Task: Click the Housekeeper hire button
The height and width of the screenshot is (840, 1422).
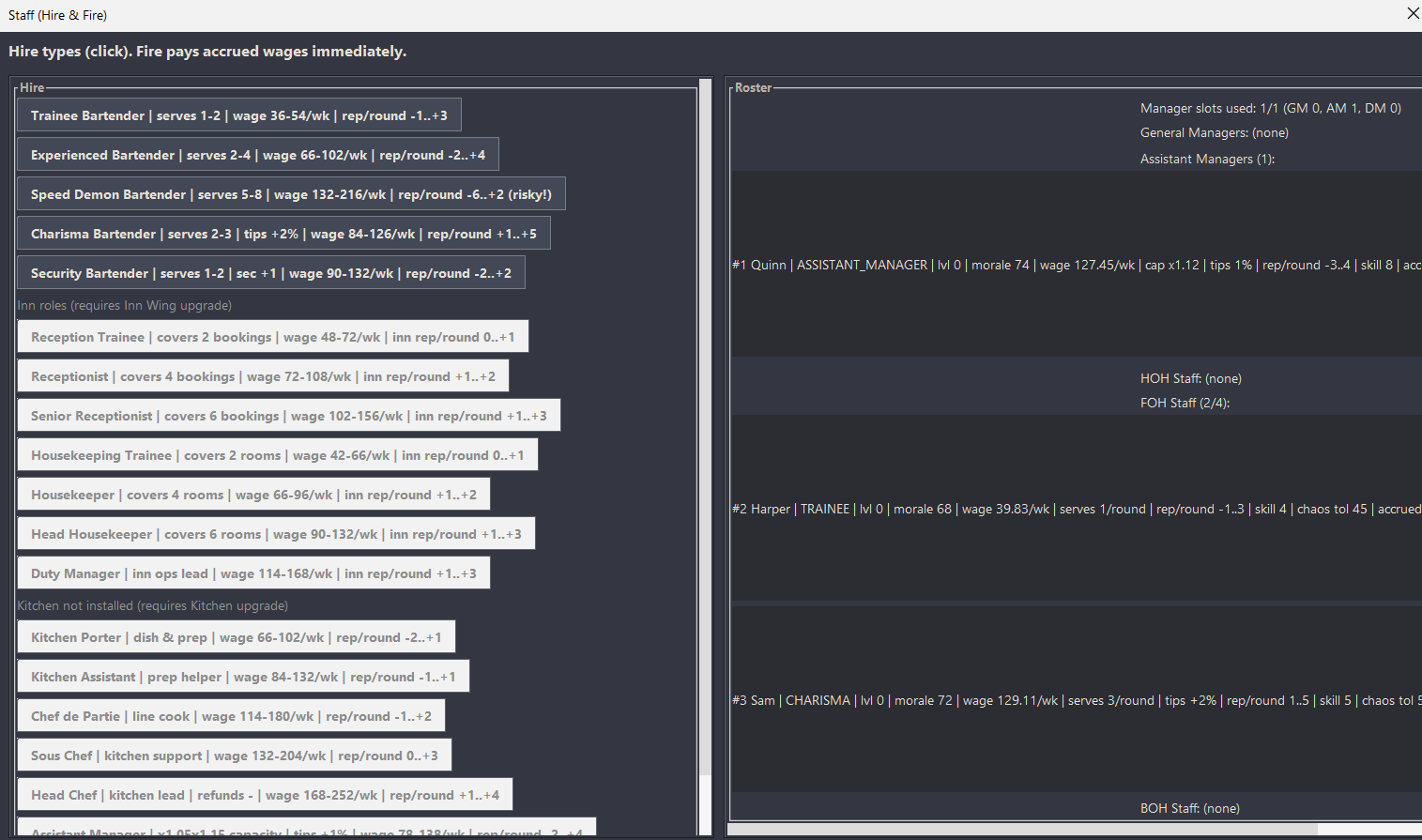Action: pos(253,495)
